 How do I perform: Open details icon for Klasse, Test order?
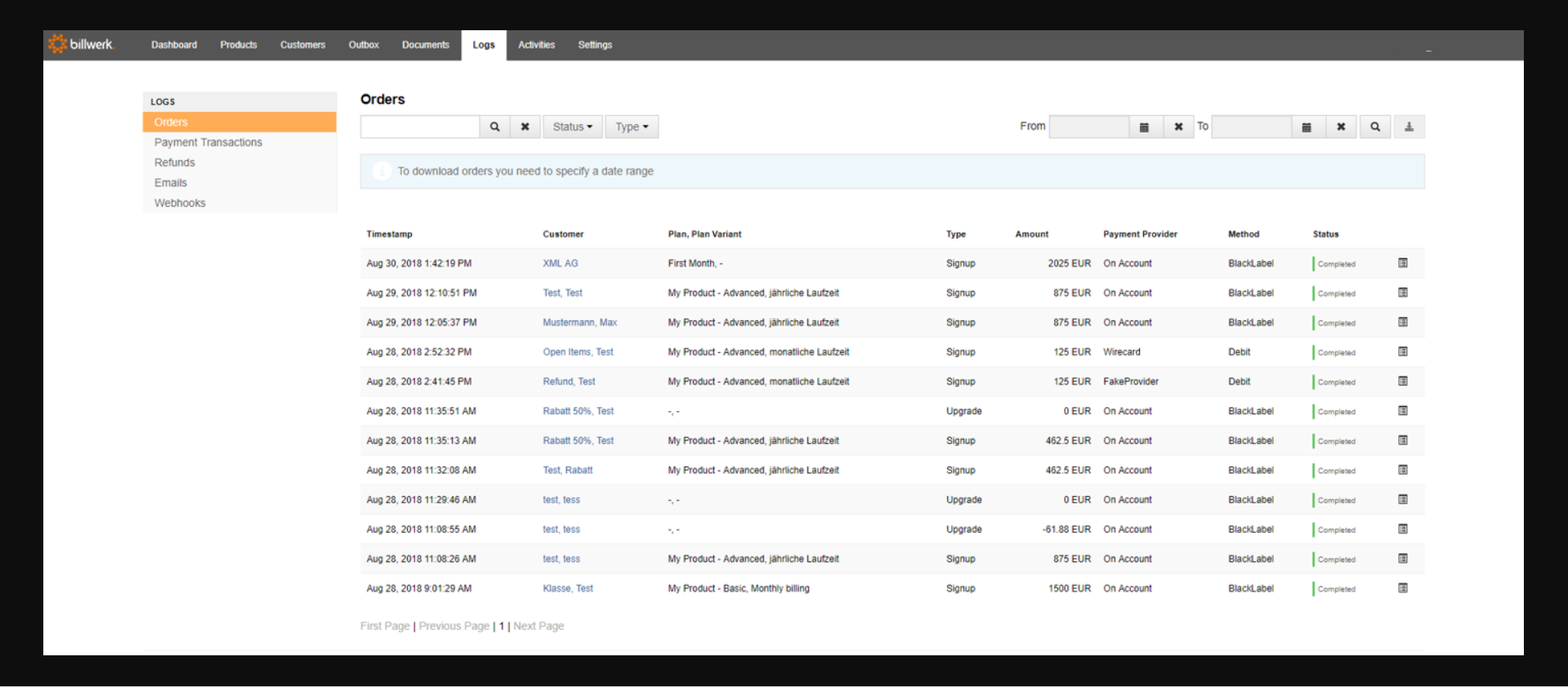[x=1403, y=588]
